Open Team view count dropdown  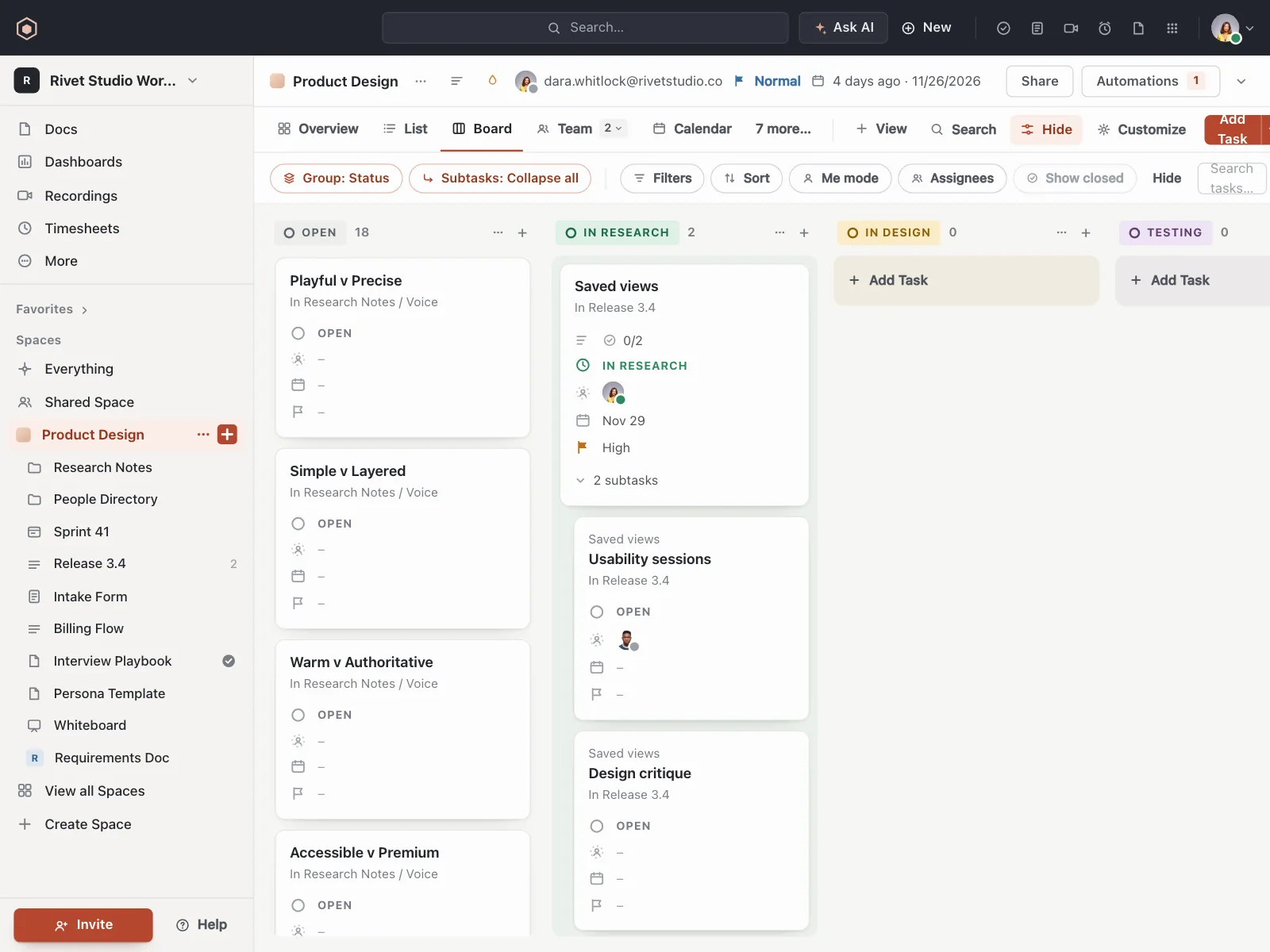(x=613, y=129)
